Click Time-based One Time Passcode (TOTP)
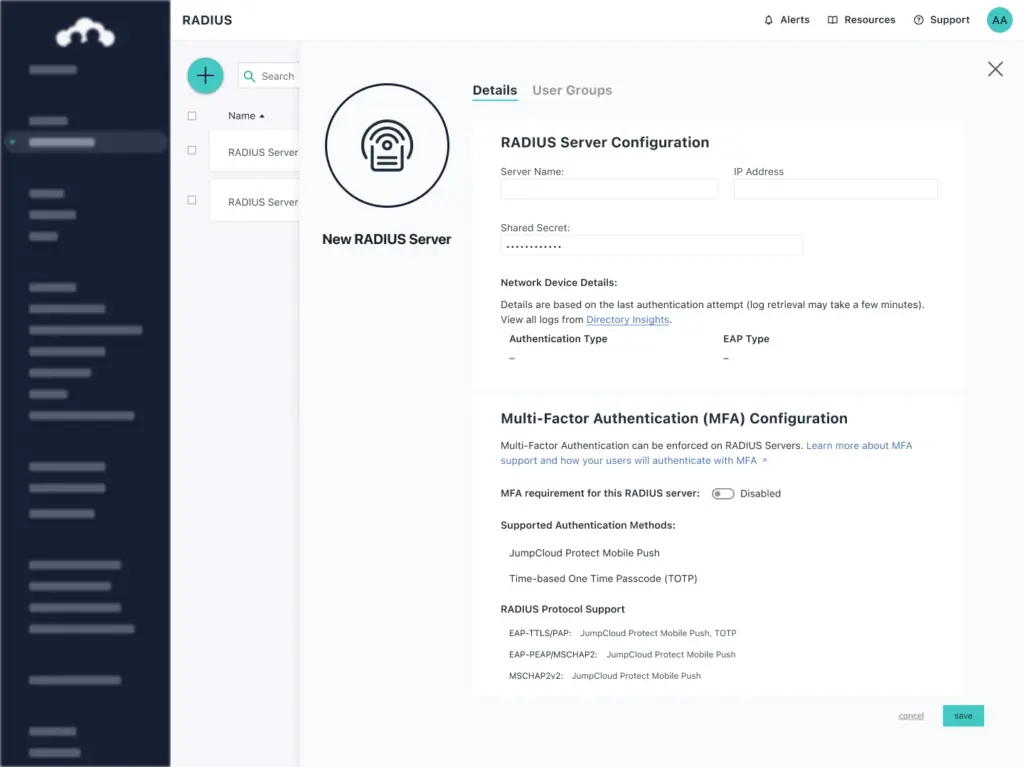The height and width of the screenshot is (767, 1024). point(603,579)
